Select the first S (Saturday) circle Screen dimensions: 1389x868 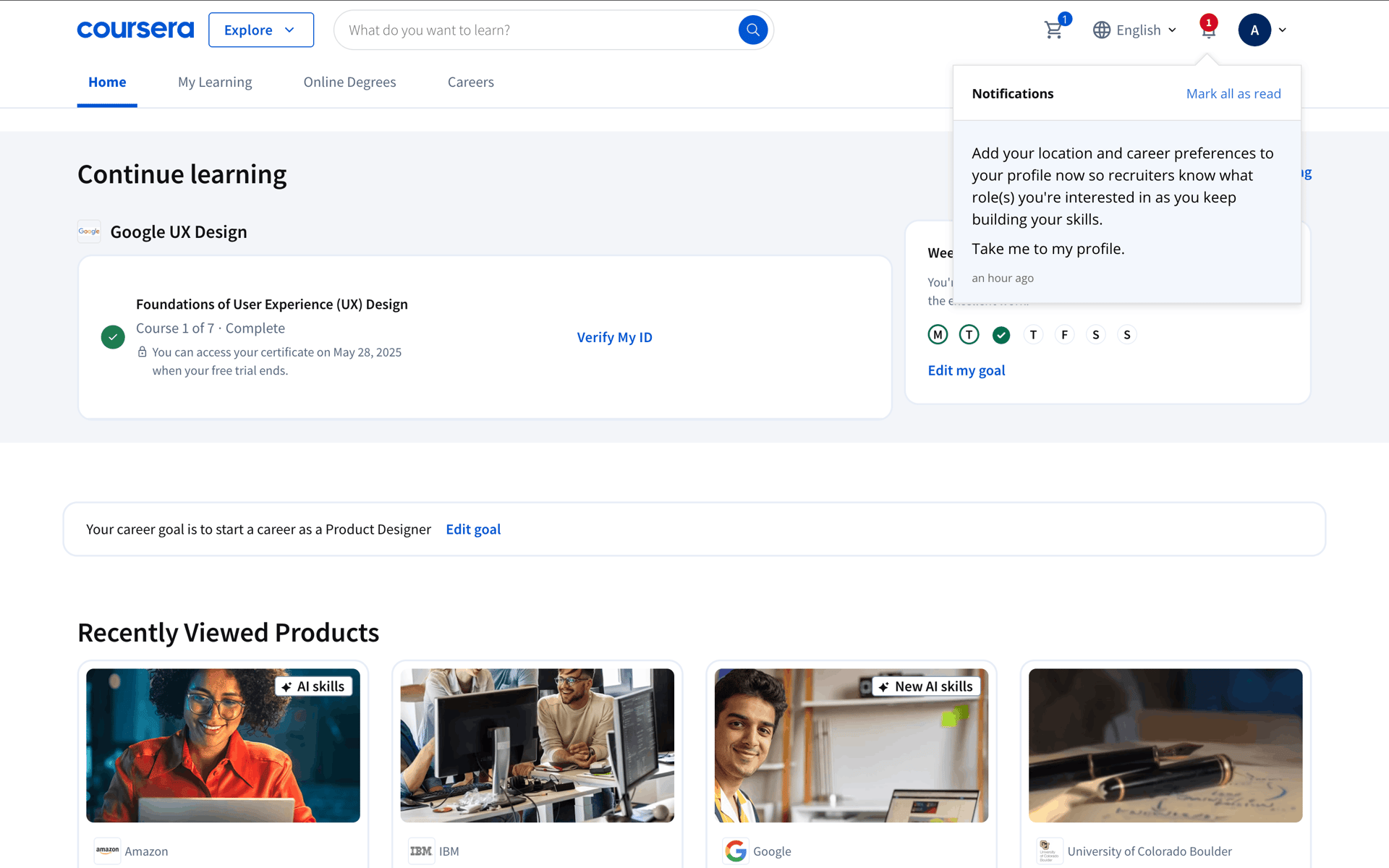pyautogui.click(x=1095, y=335)
